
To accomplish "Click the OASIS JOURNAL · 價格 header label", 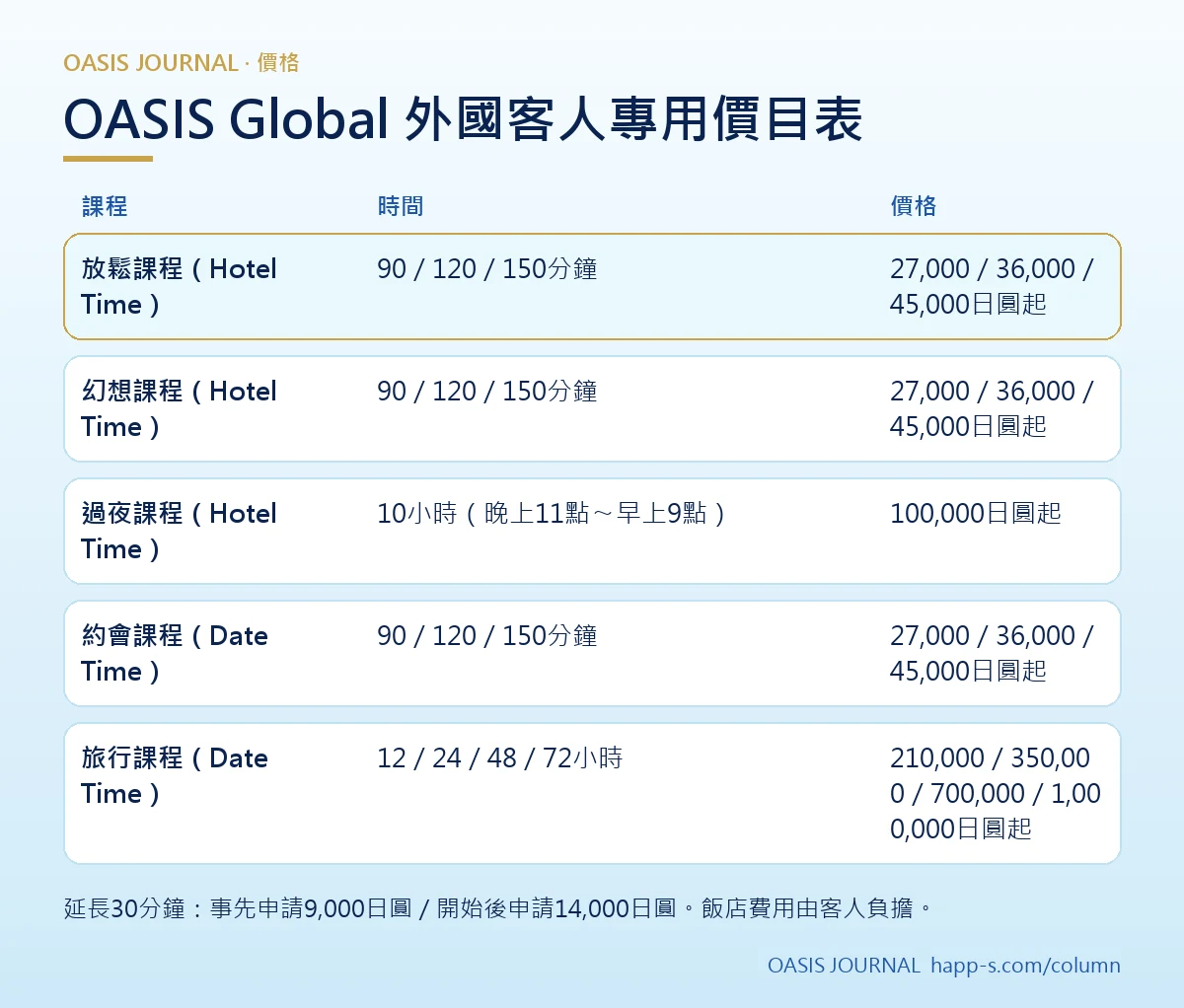I will (x=181, y=63).
